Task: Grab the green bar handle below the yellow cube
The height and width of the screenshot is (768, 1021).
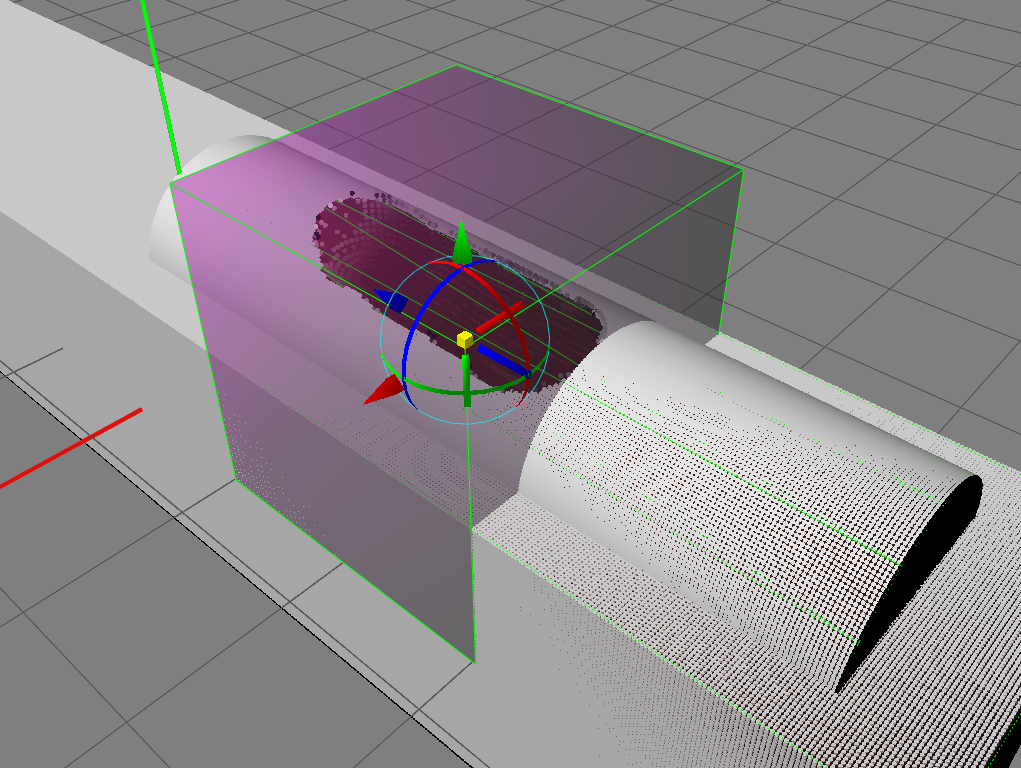Action: (466, 380)
